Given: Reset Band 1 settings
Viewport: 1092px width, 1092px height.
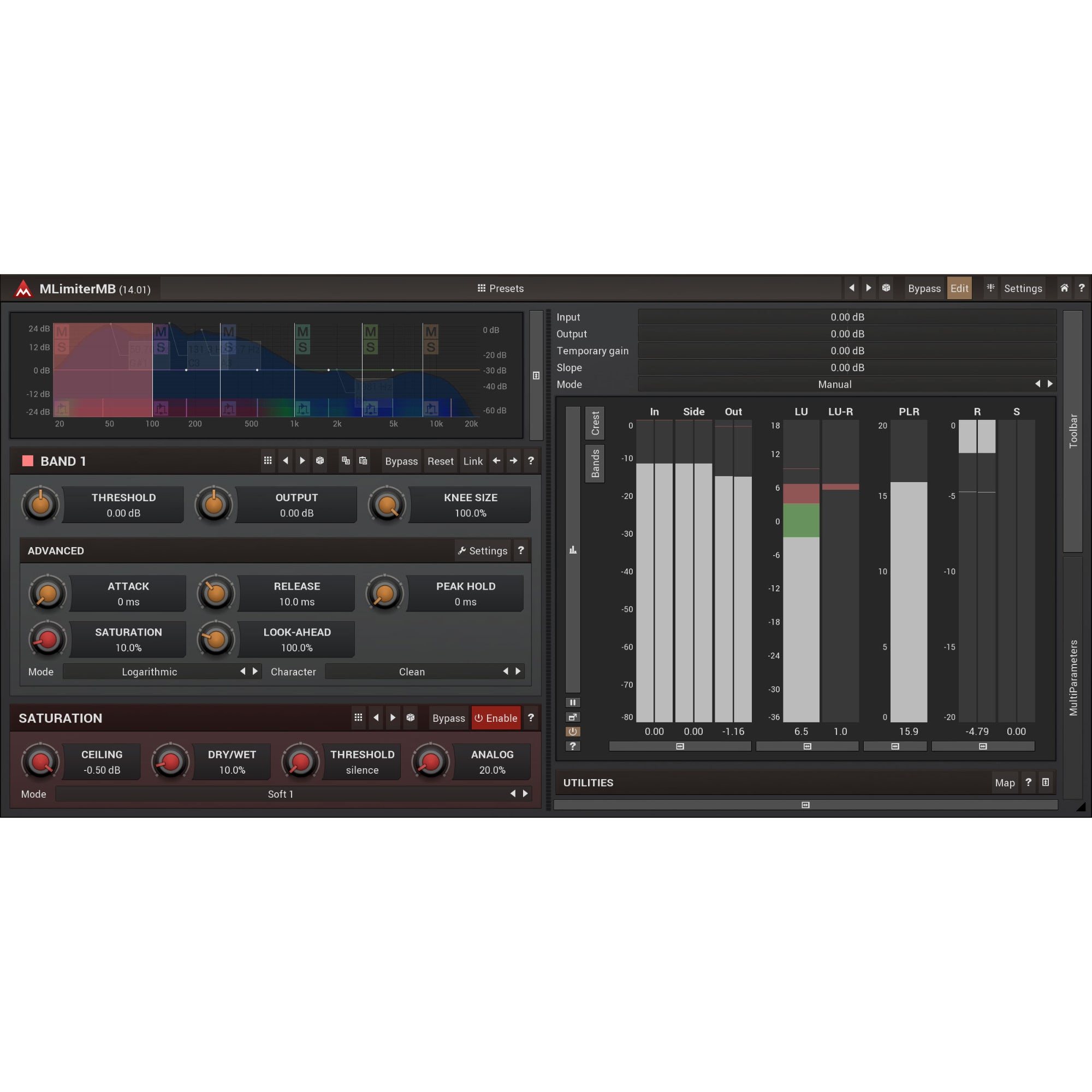Looking at the screenshot, I should (x=440, y=461).
